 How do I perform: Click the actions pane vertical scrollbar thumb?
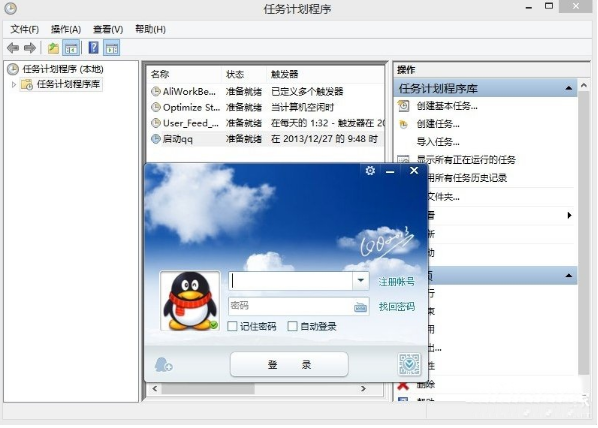(584, 233)
